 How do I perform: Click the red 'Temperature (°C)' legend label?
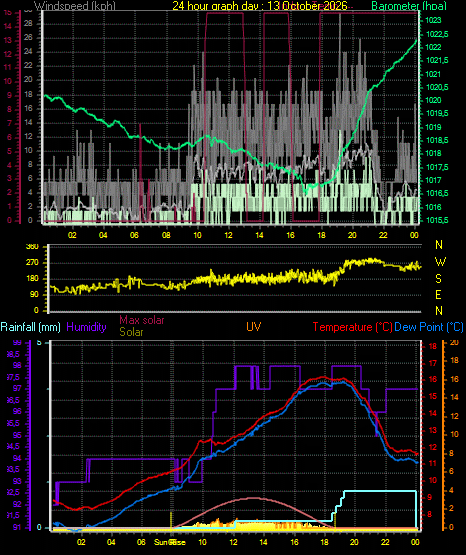352,327
